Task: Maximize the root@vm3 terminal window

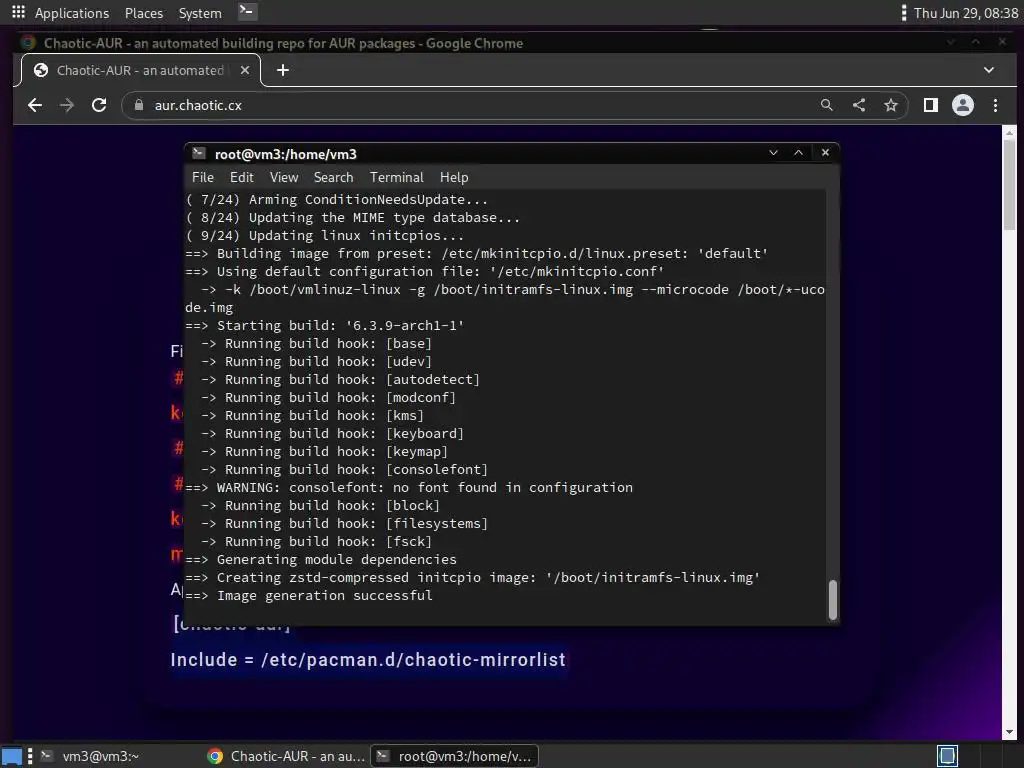Action: 798,153
